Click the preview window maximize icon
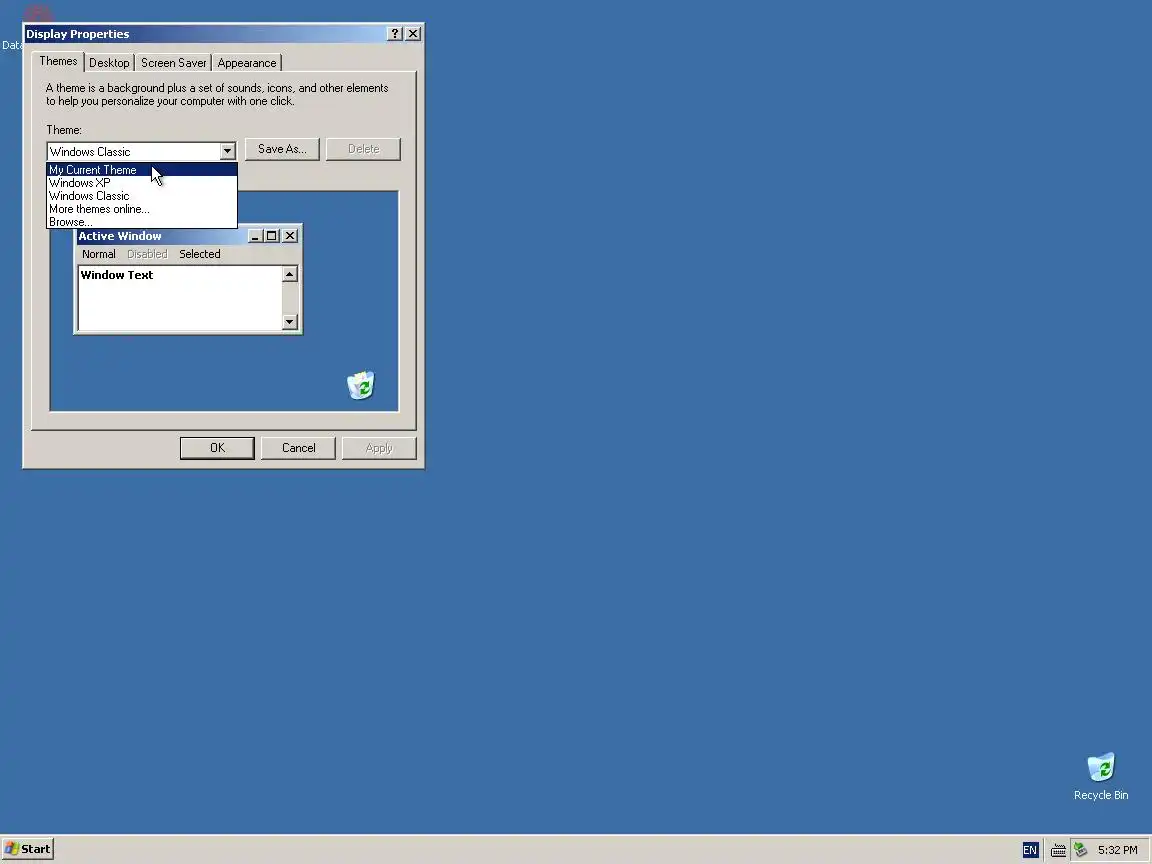This screenshot has height=864, width=1152. (271, 236)
